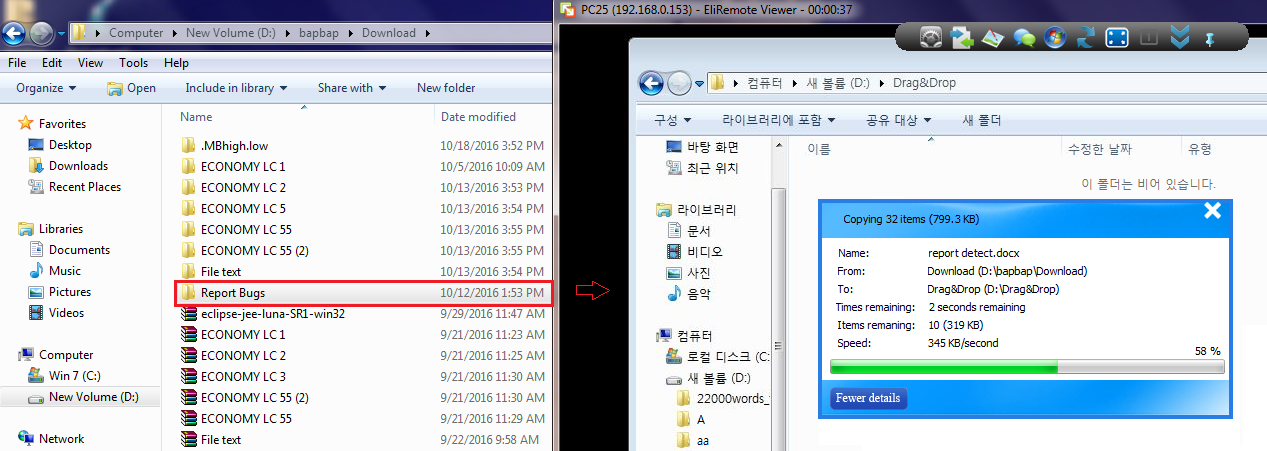Open File menu in local Explorer
The width and height of the screenshot is (1267, 451).
tap(17, 63)
